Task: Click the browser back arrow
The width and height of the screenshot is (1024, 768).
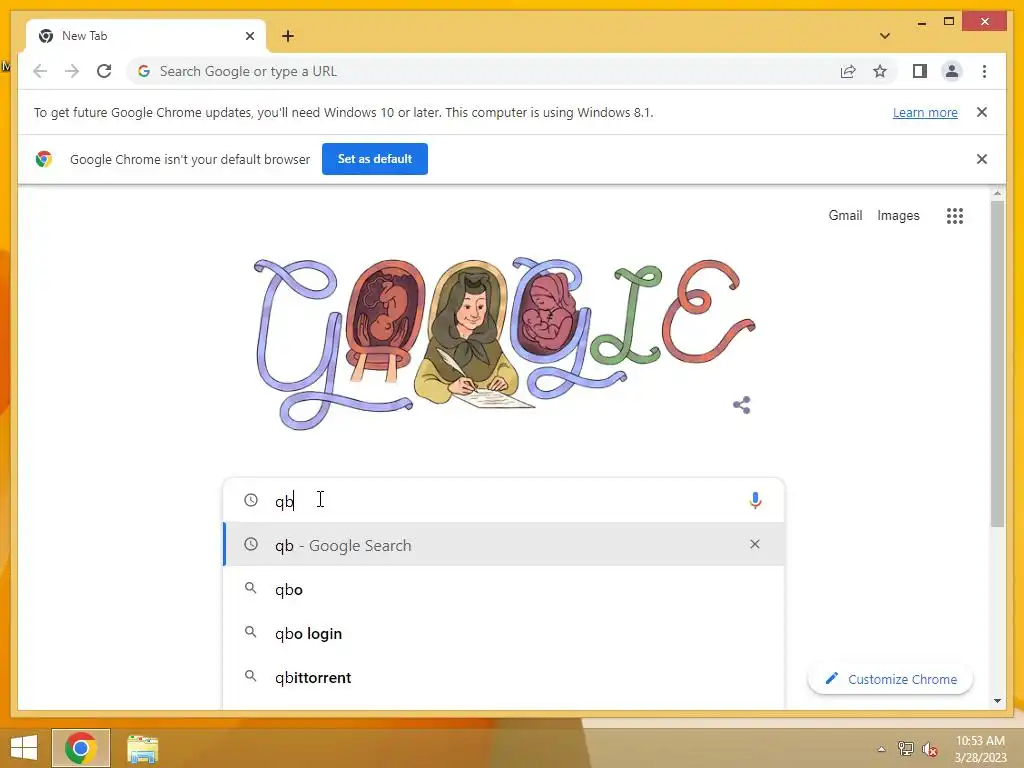Action: 40,71
